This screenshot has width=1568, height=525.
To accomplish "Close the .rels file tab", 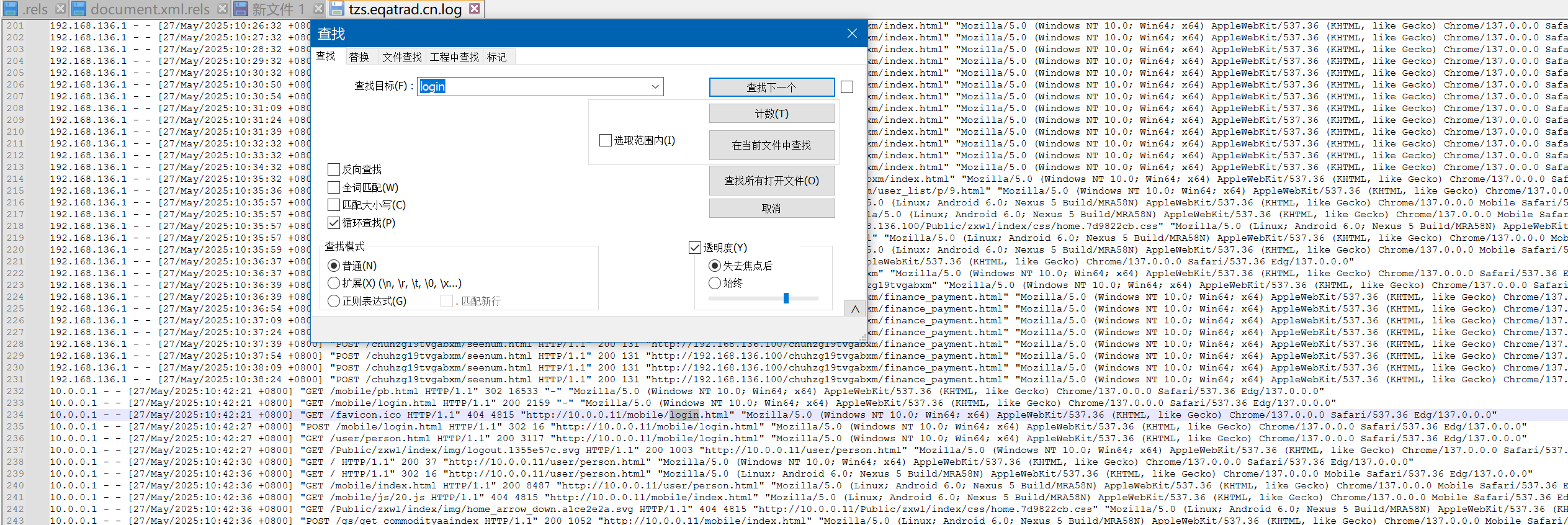I will click(60, 9).
